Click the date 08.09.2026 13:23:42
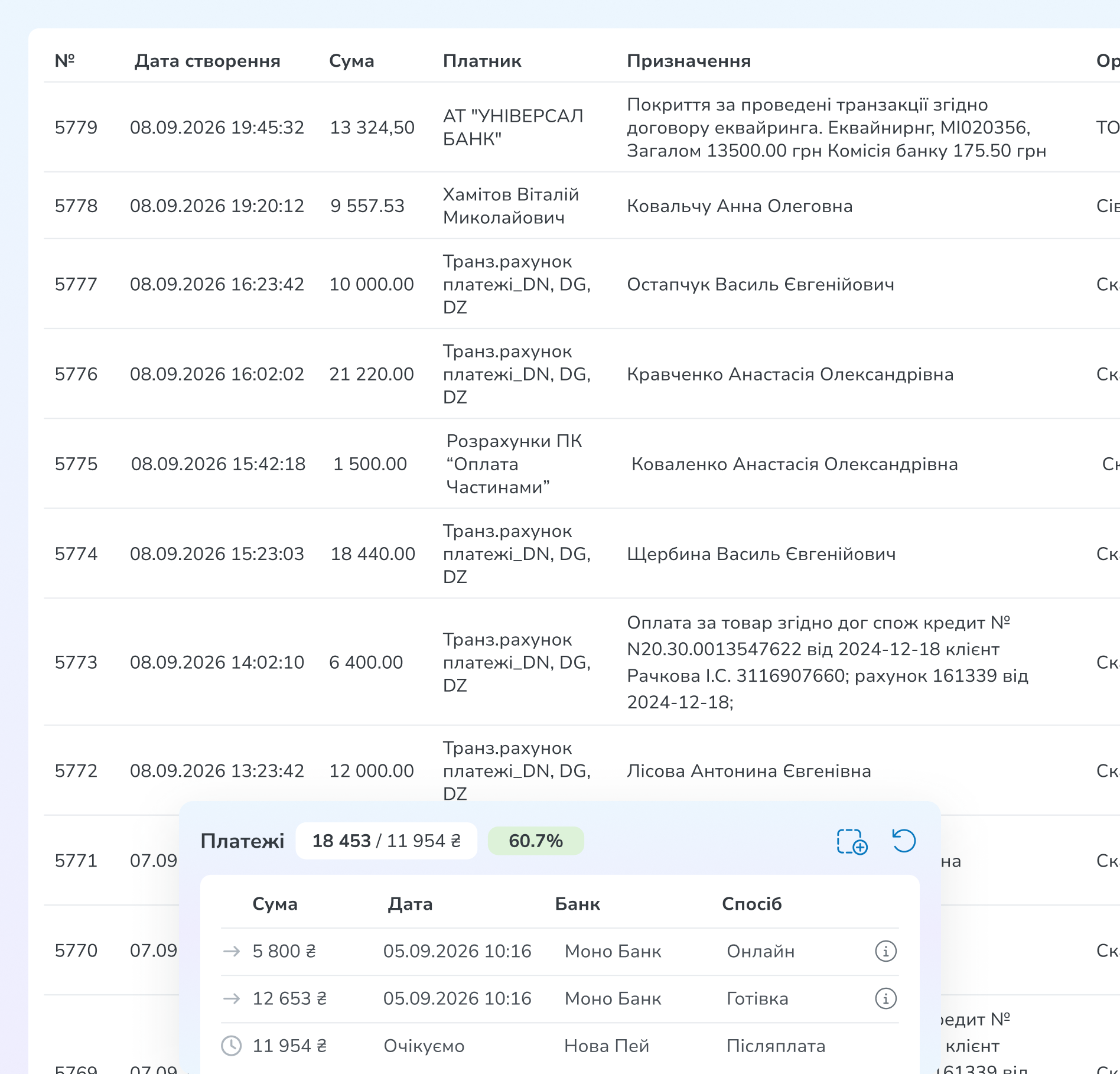 point(217,771)
